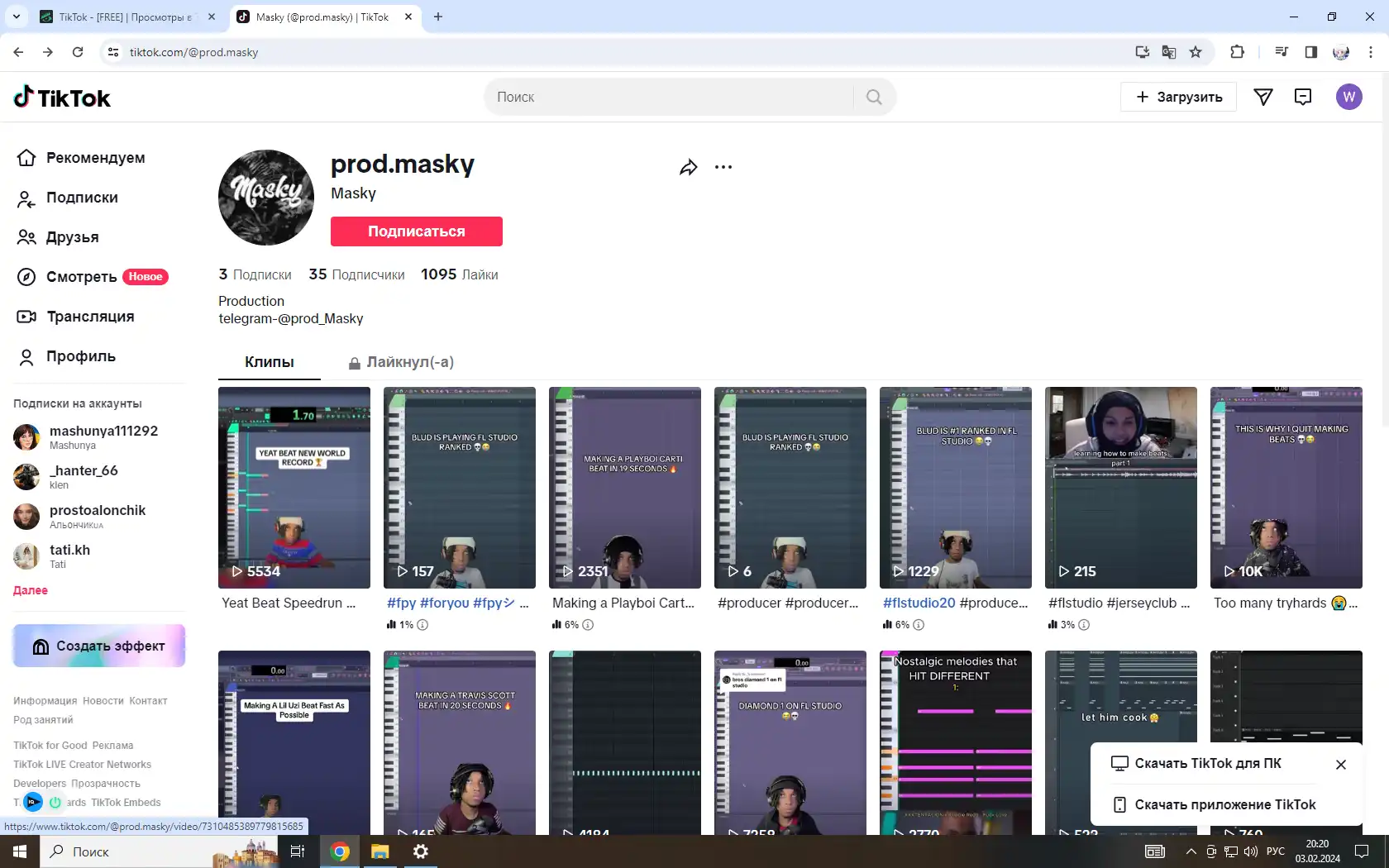Image resolution: width=1389 pixels, height=868 pixels.
Task: Open Друзья in the sidebar
Action: pos(72,237)
